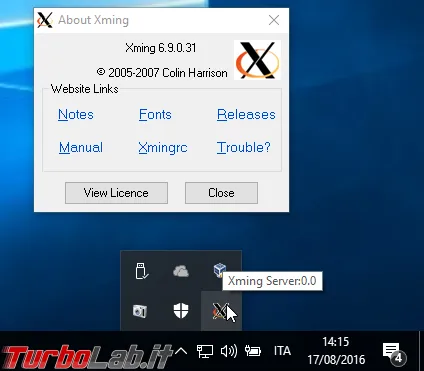This screenshot has height=371, width=424.
Task: Open the Action Center notifications icon
Action: [393, 353]
